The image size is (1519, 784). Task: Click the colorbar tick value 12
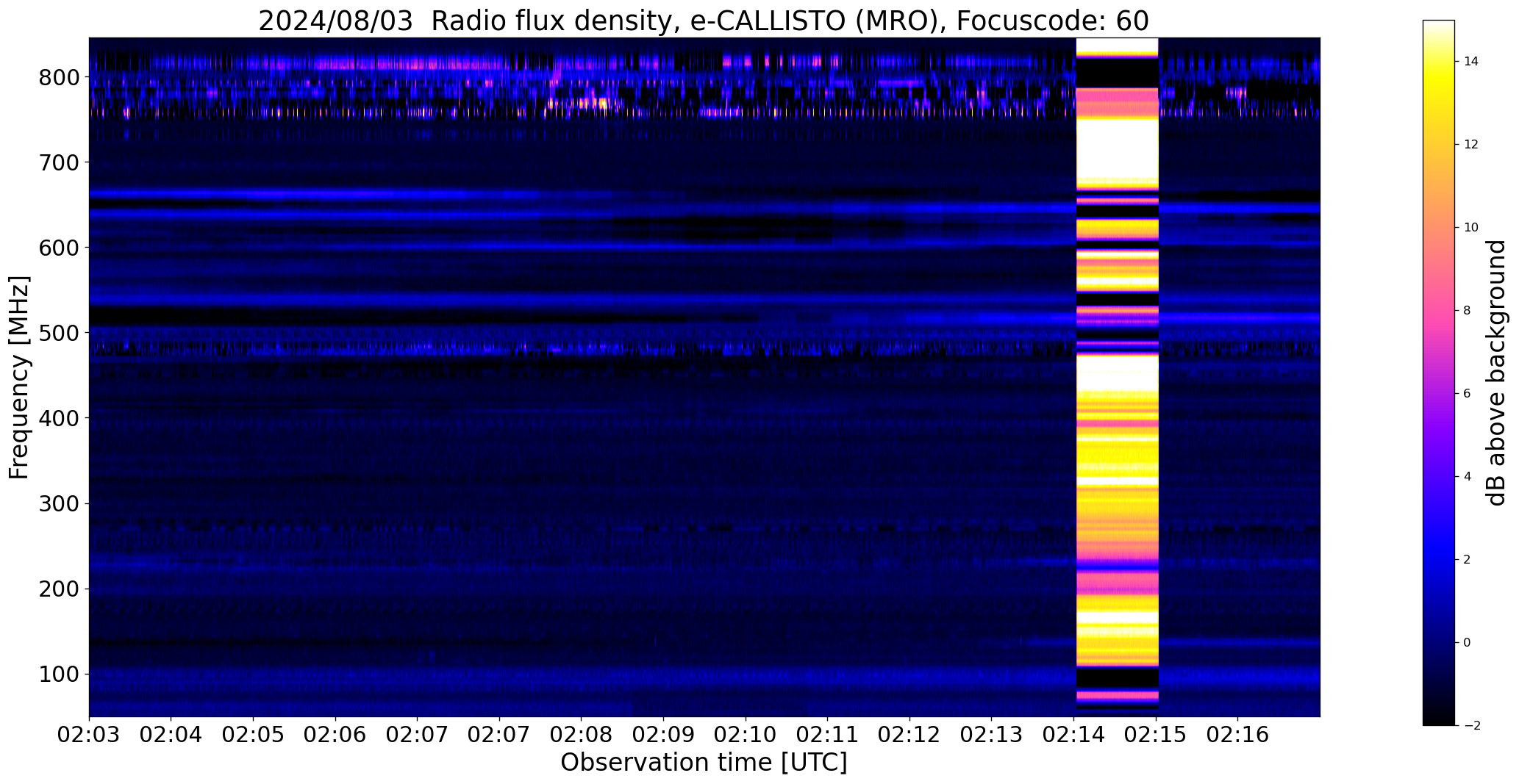point(1471,145)
